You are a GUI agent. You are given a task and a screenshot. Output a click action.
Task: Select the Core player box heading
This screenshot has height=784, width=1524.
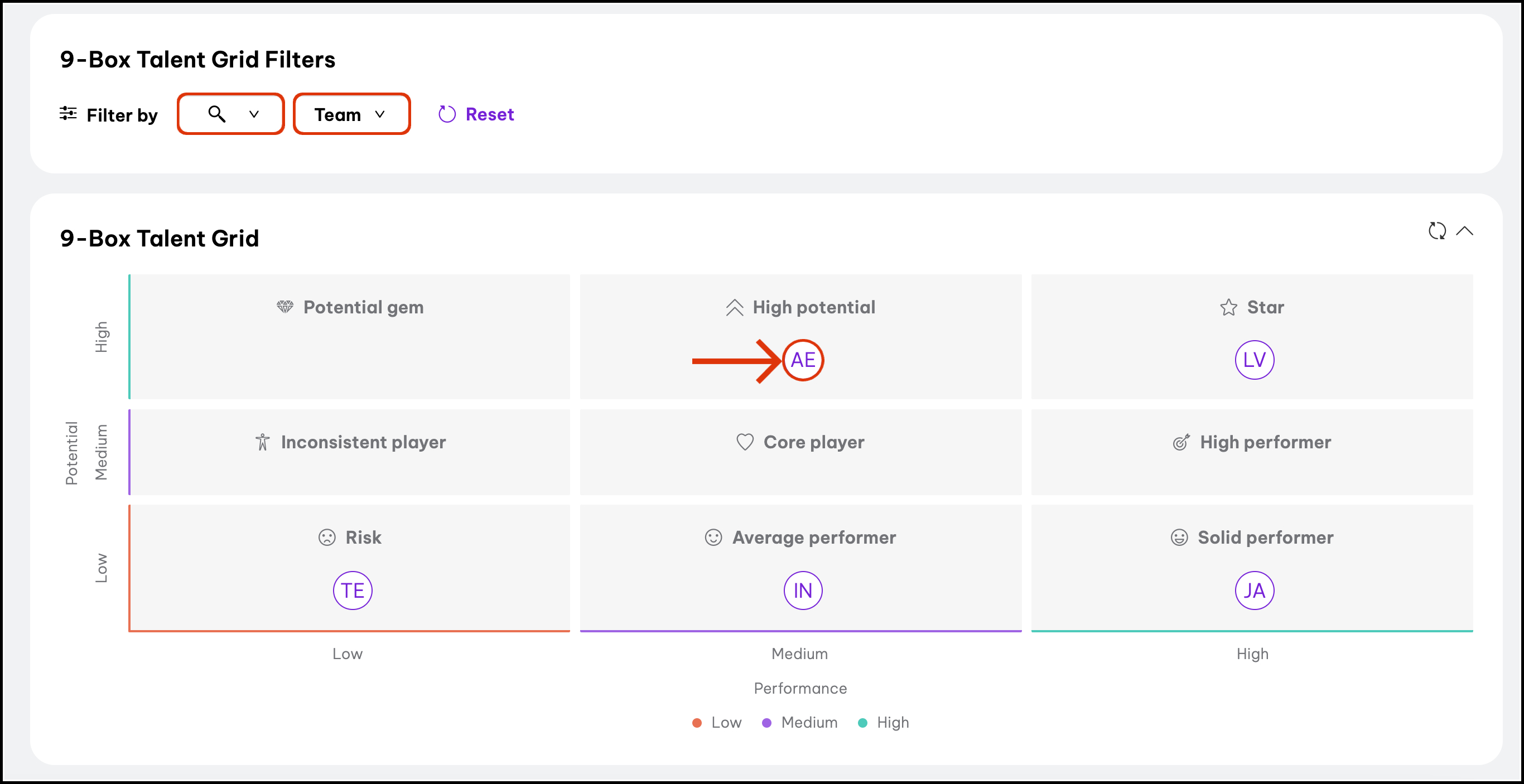pyautogui.click(x=813, y=442)
